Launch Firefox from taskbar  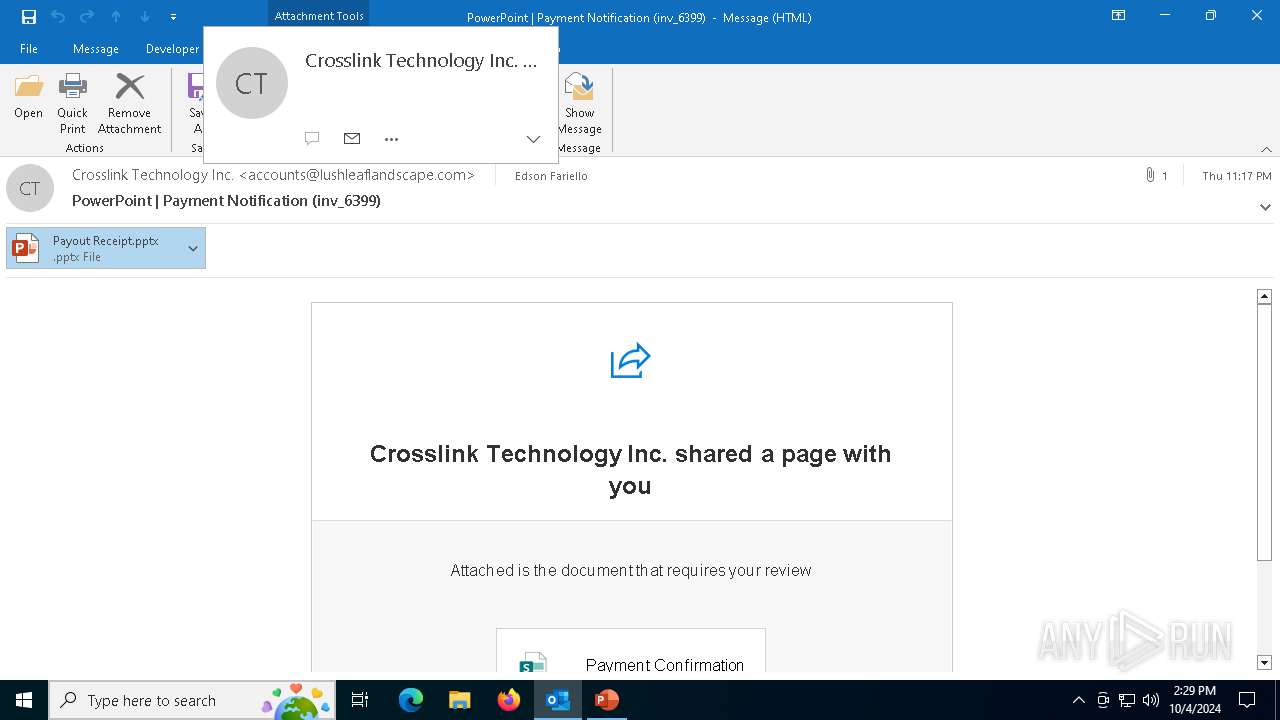click(x=508, y=700)
